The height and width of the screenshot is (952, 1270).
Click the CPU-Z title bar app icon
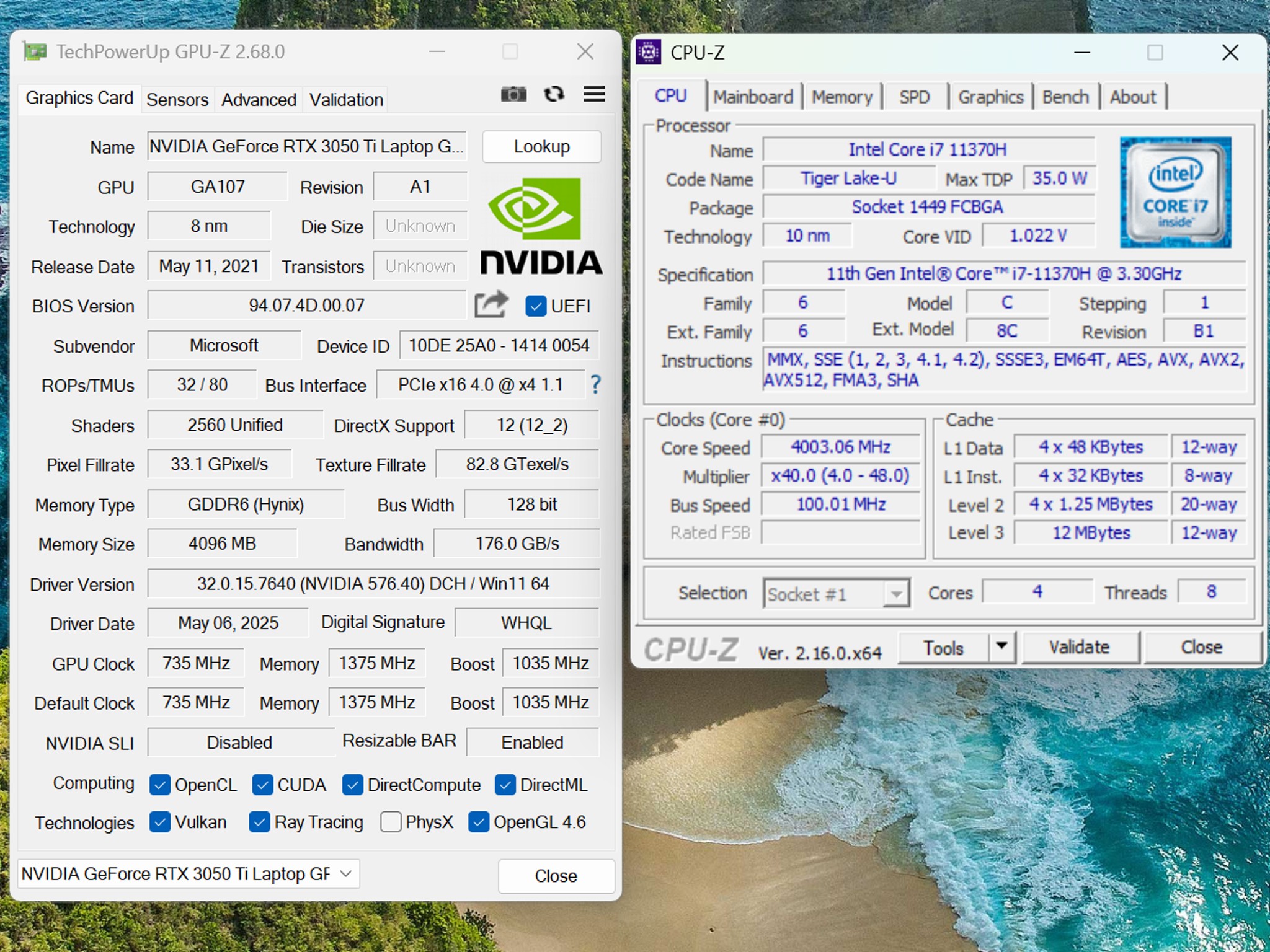(x=649, y=53)
